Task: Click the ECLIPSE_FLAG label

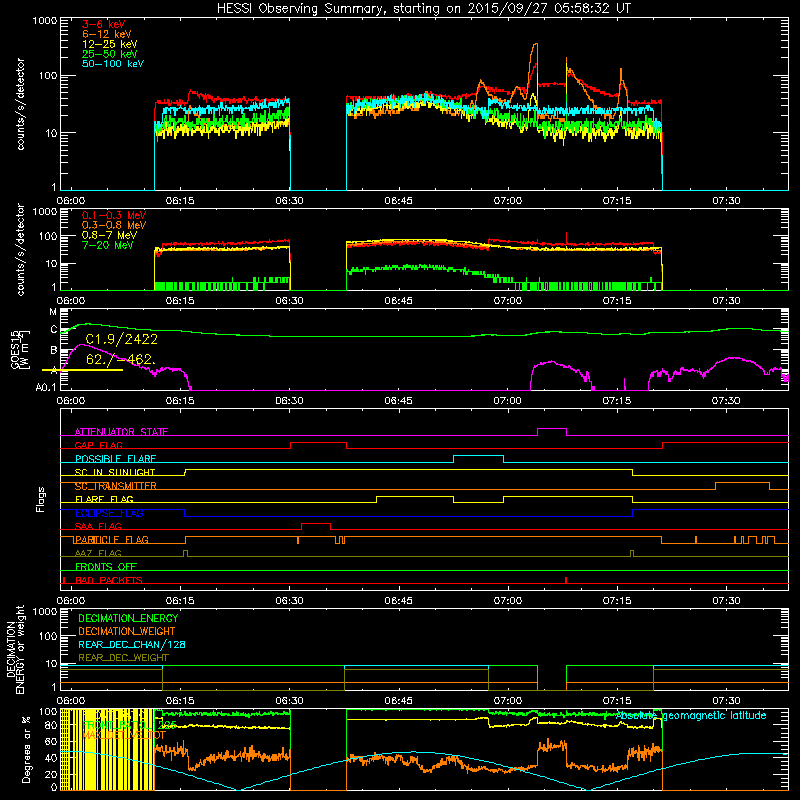Action: pos(109,513)
